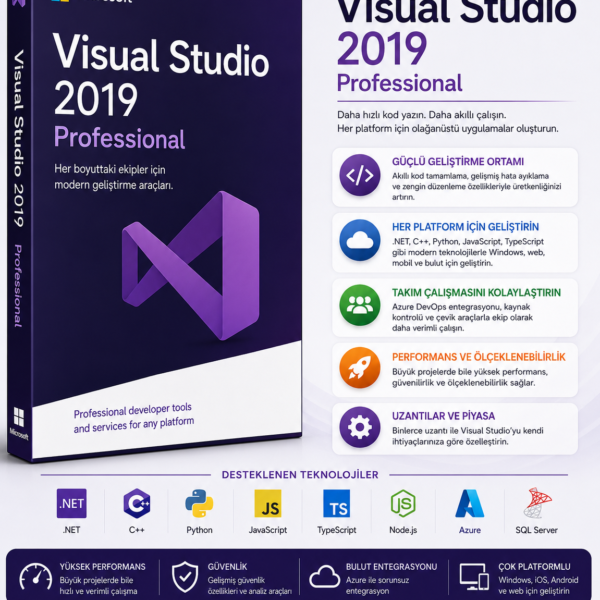Image resolution: width=600 pixels, height=600 pixels.
Task: Click 'Gelişmiş güvenlik özellikleri' footer text
Action: [250, 585]
